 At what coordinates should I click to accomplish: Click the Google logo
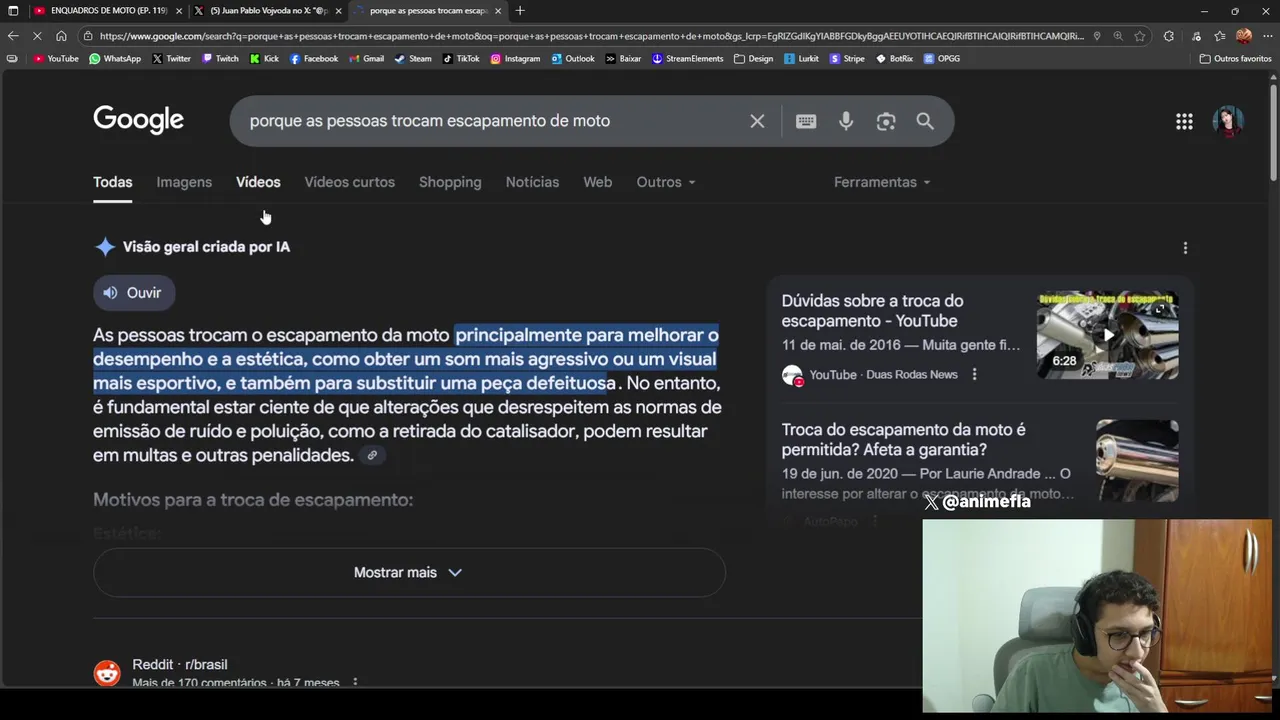[x=138, y=120]
